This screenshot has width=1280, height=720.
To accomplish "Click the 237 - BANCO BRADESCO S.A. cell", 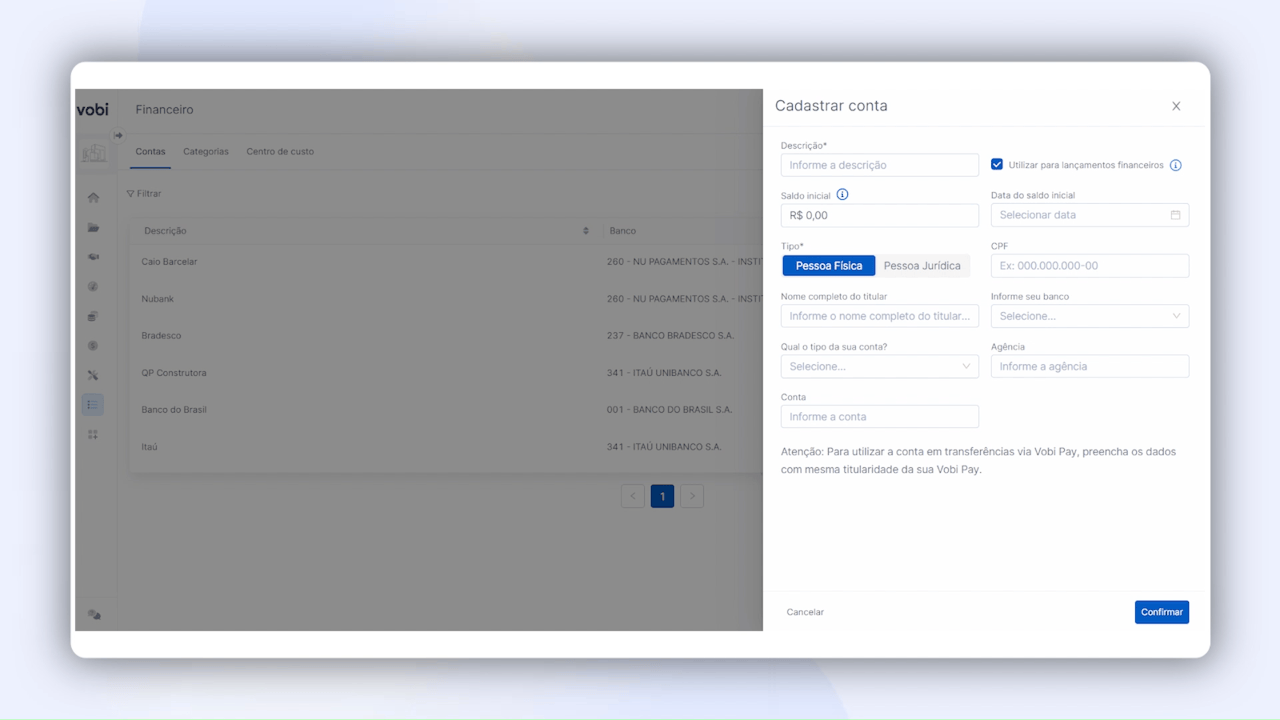I will pyautogui.click(x=670, y=336).
